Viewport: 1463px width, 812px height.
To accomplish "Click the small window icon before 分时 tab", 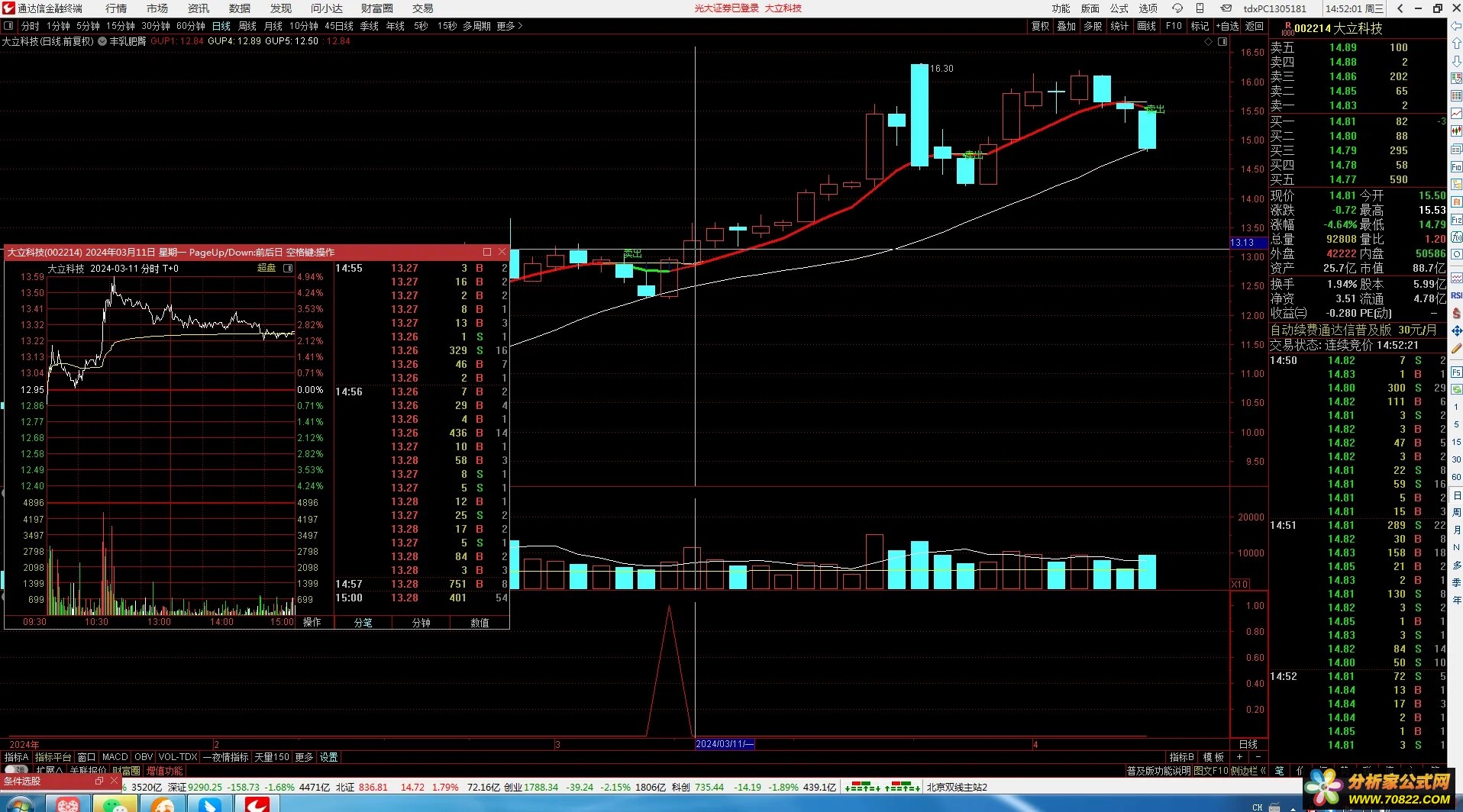I will (x=8, y=26).
